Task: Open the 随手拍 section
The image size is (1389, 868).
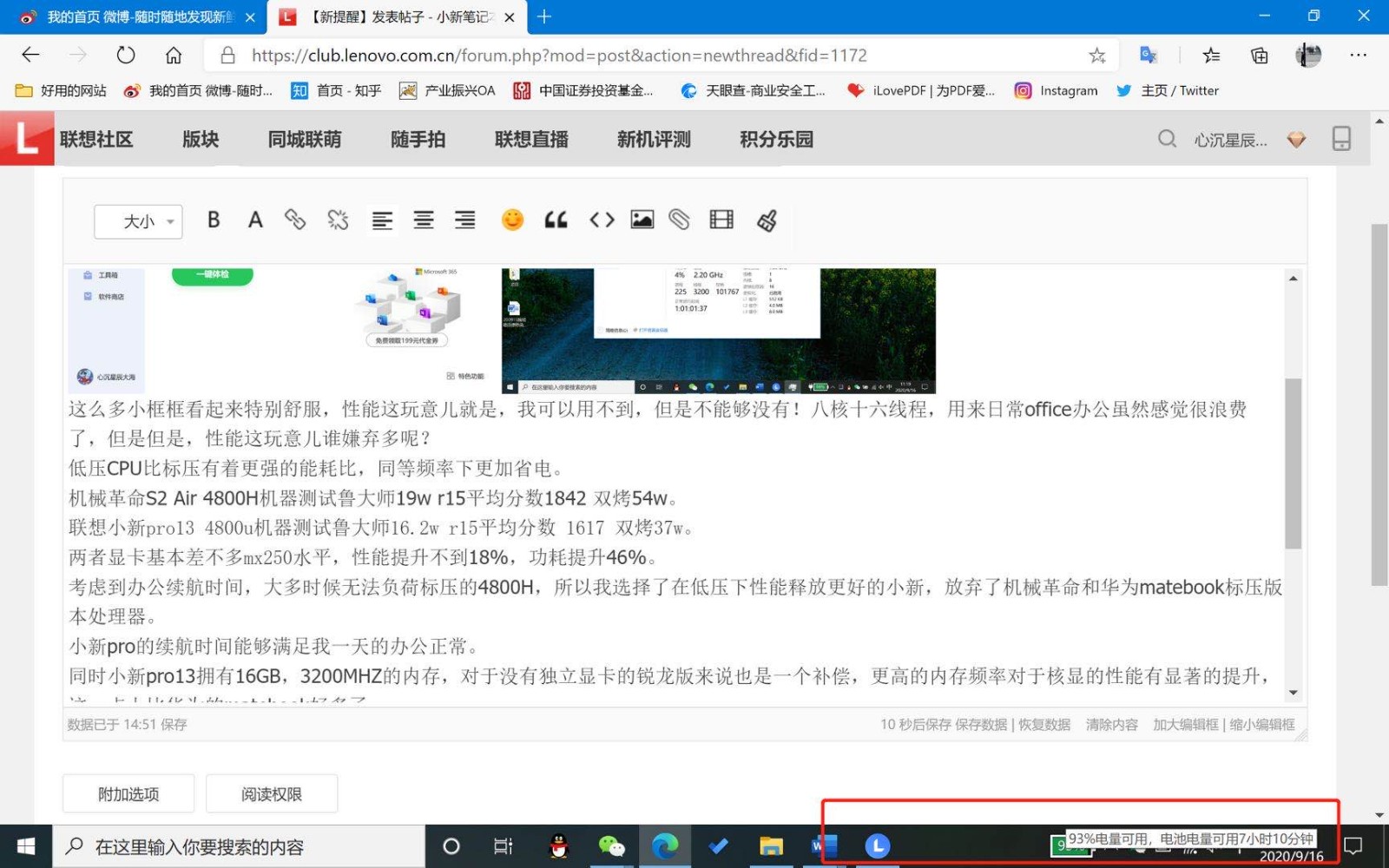Action: point(418,139)
